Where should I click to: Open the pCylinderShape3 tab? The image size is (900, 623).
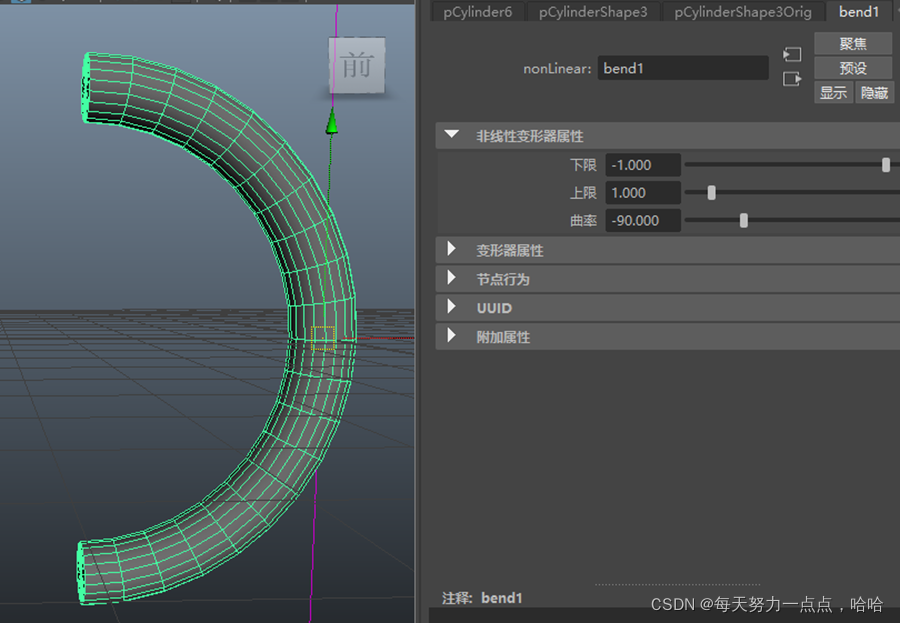593,11
